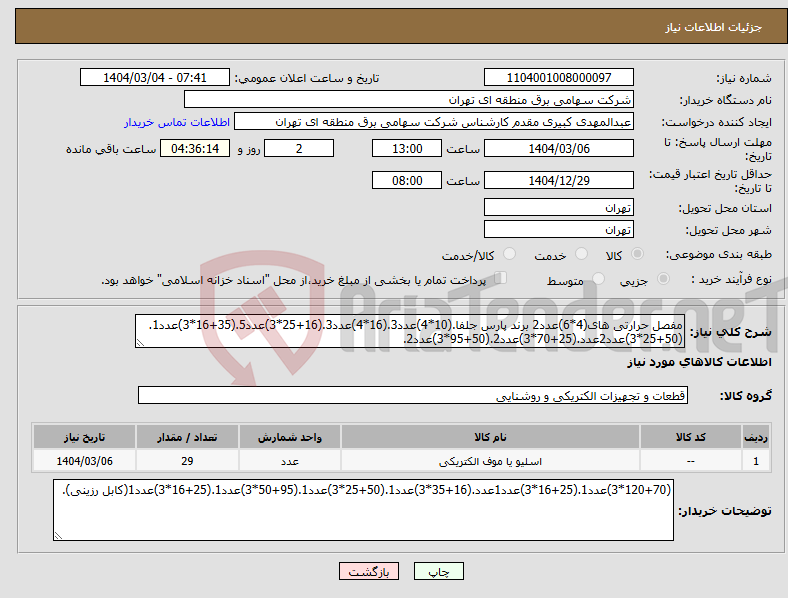
Task: Click the quantity cell showing 29
Action: [187, 461]
